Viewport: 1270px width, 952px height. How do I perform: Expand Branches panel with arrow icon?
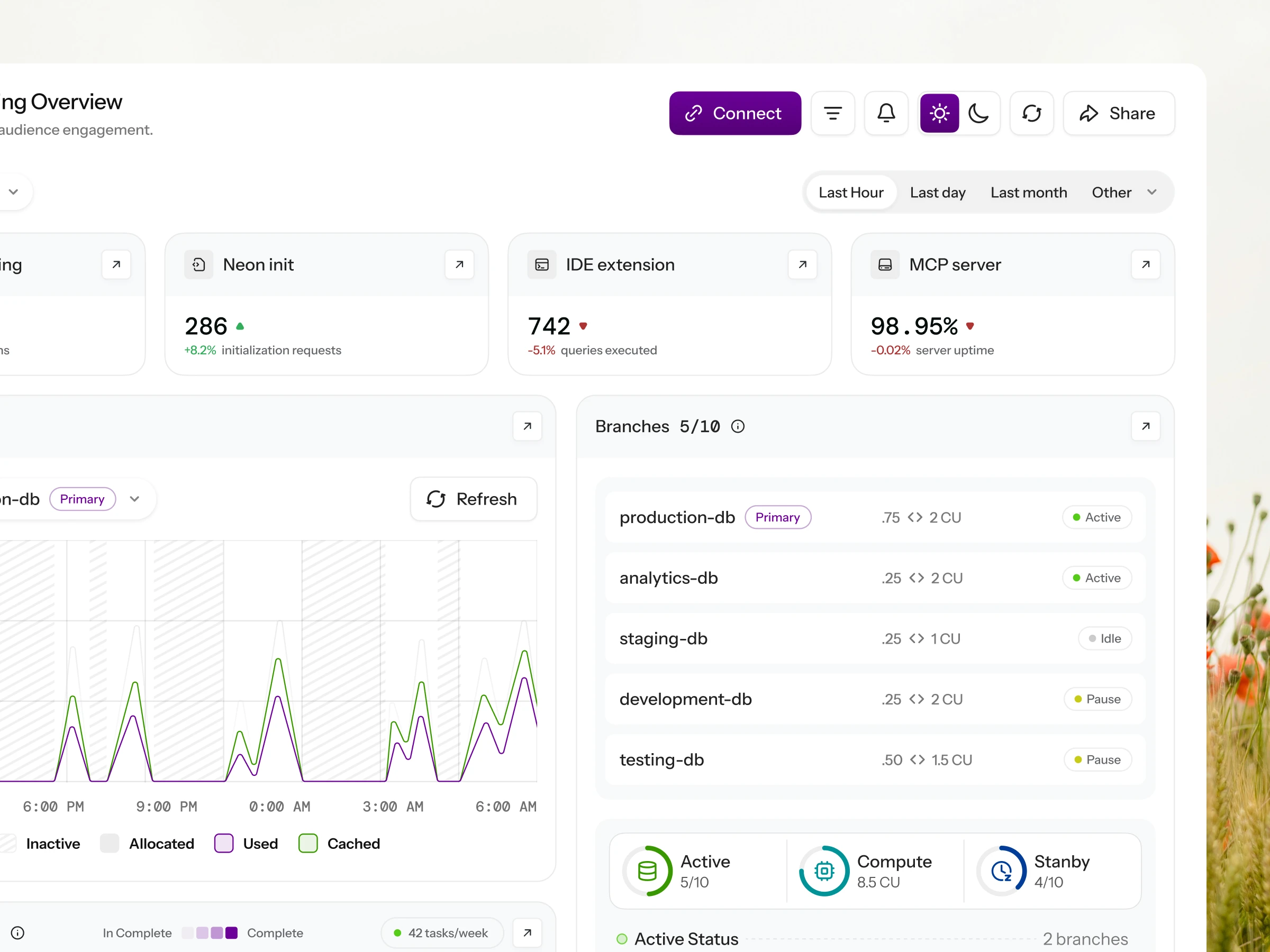[x=1146, y=426]
